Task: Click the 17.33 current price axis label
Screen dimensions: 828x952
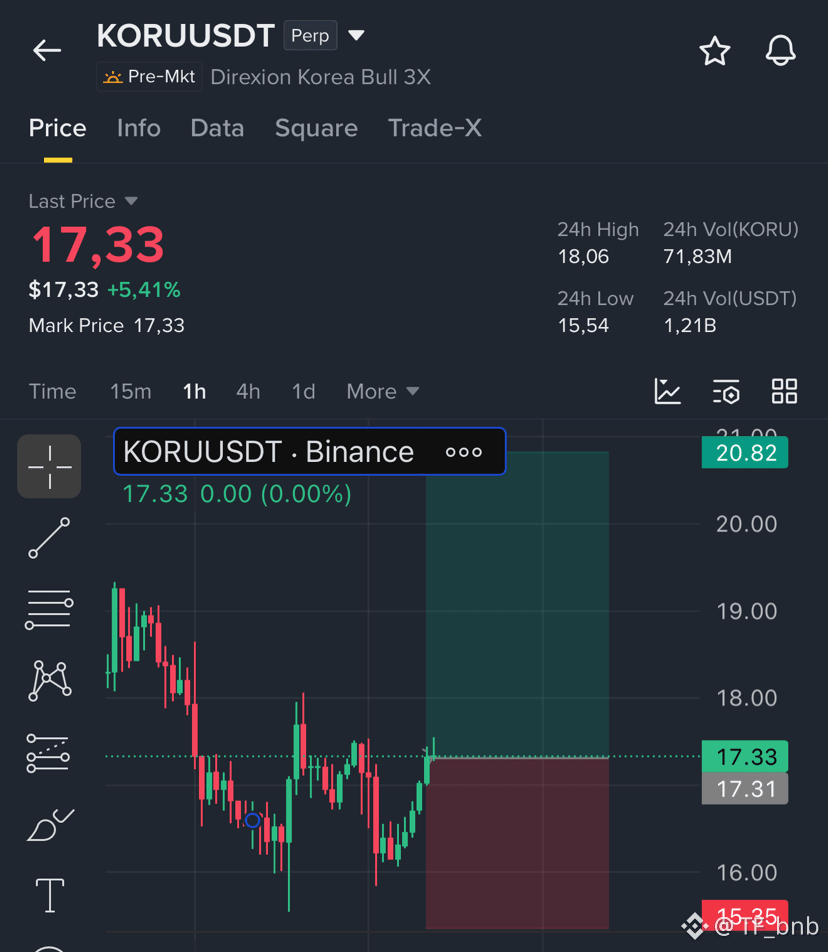Action: [745, 756]
